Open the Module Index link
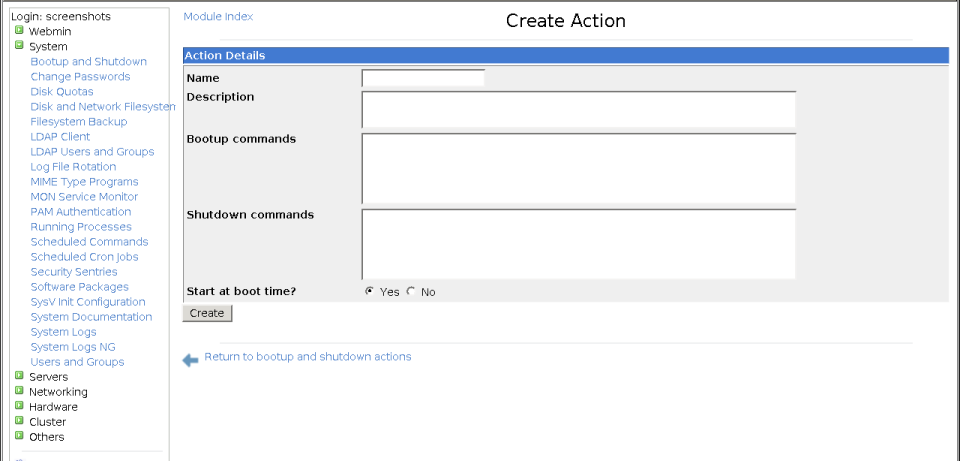The image size is (960, 461). click(218, 17)
